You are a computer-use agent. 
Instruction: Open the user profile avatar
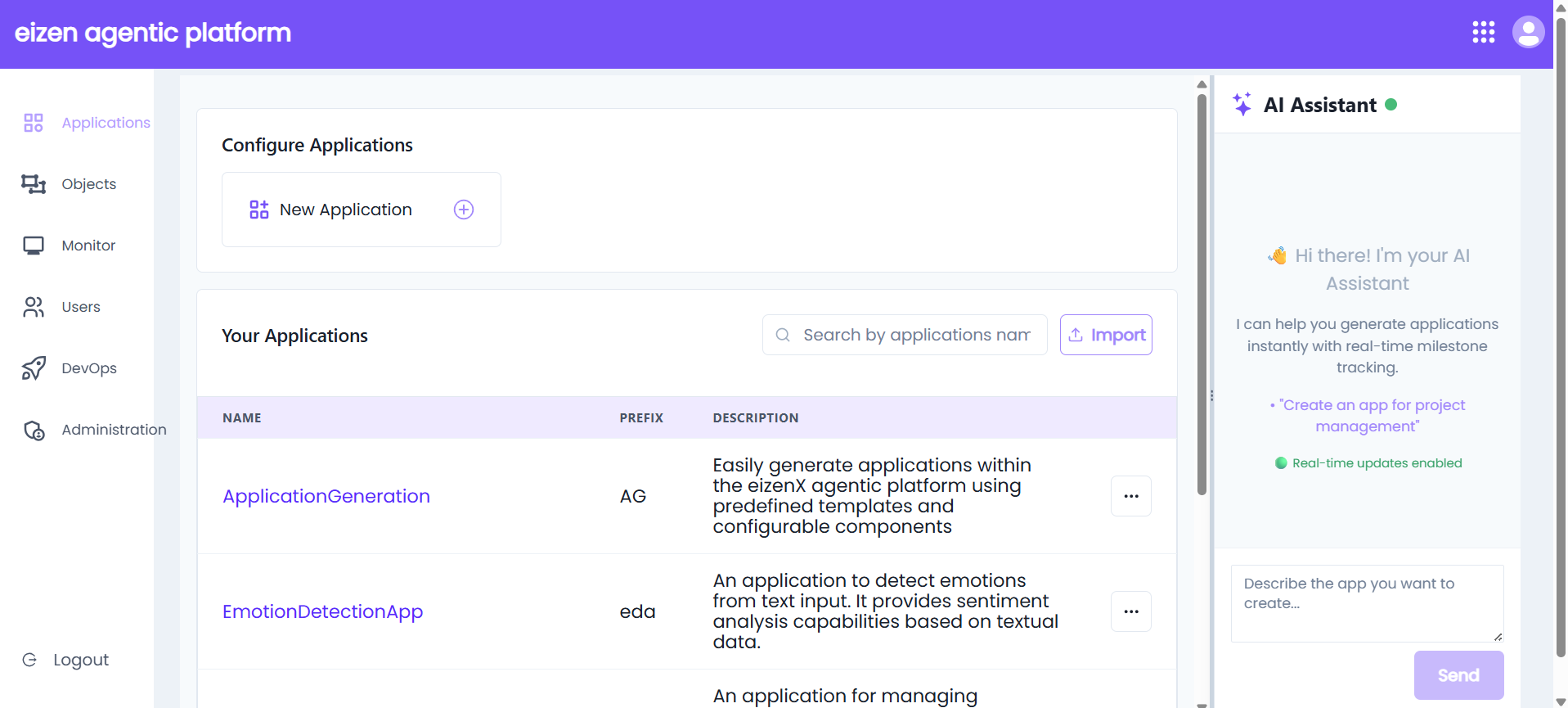(1528, 33)
